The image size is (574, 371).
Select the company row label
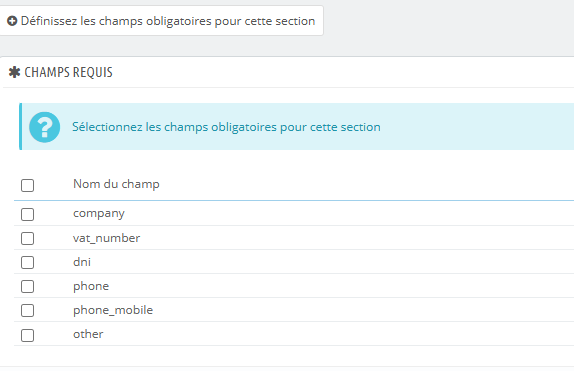tap(99, 214)
